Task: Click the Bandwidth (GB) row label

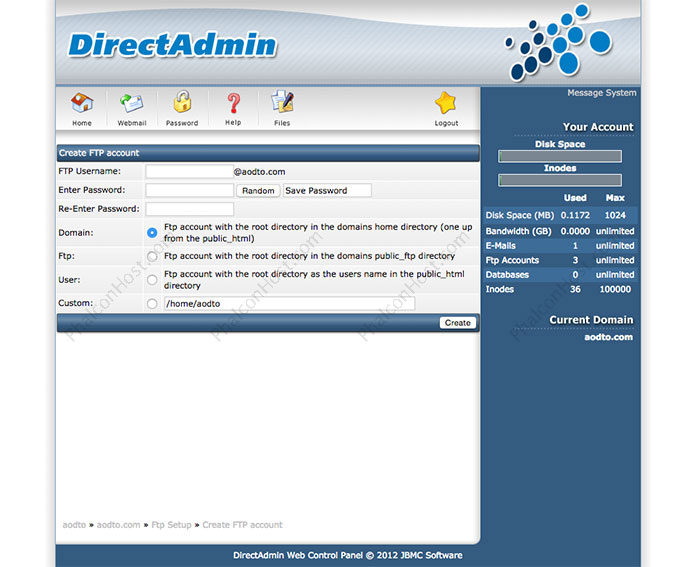Action: click(518, 231)
